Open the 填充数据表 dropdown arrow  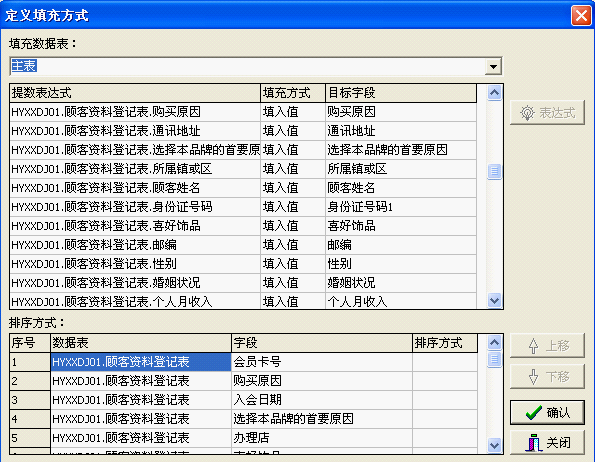pos(493,67)
